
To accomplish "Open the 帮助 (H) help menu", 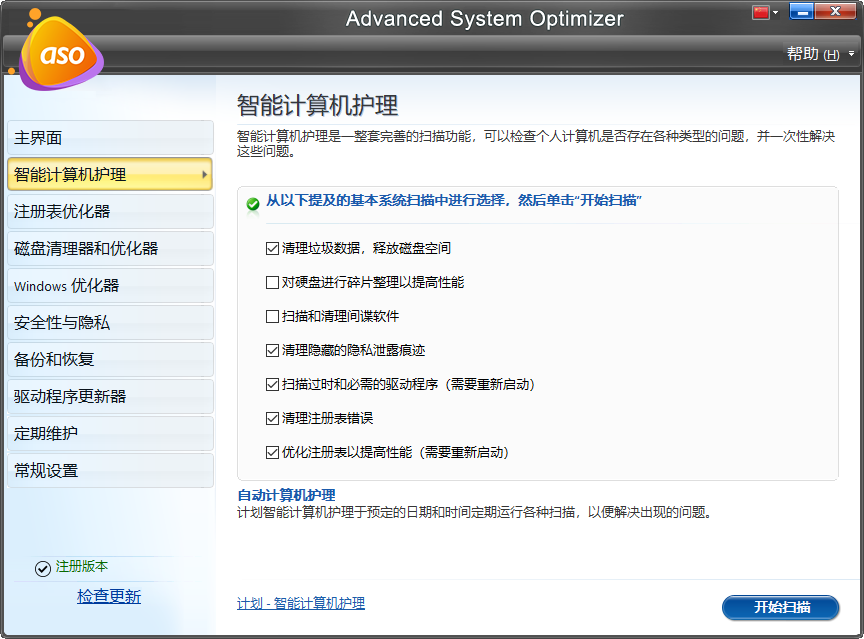I will click(x=813, y=54).
